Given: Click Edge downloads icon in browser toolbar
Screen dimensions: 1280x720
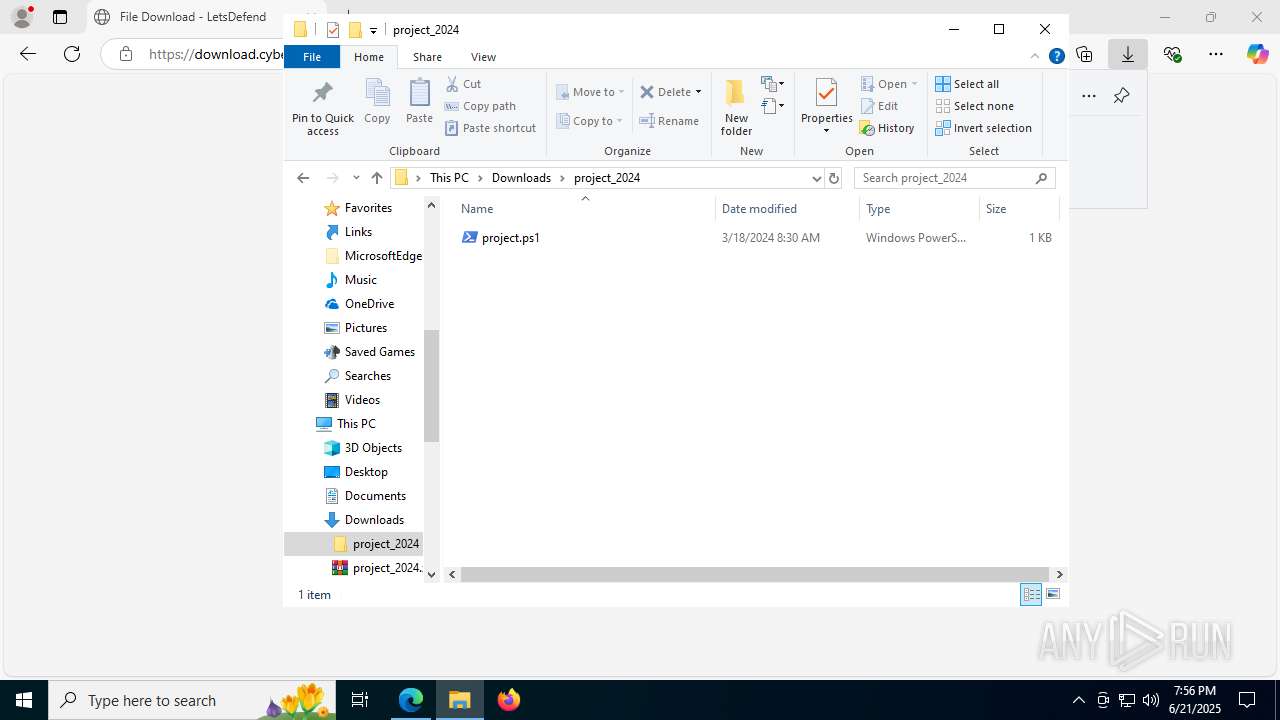Looking at the screenshot, I should pyautogui.click(x=1128, y=54).
